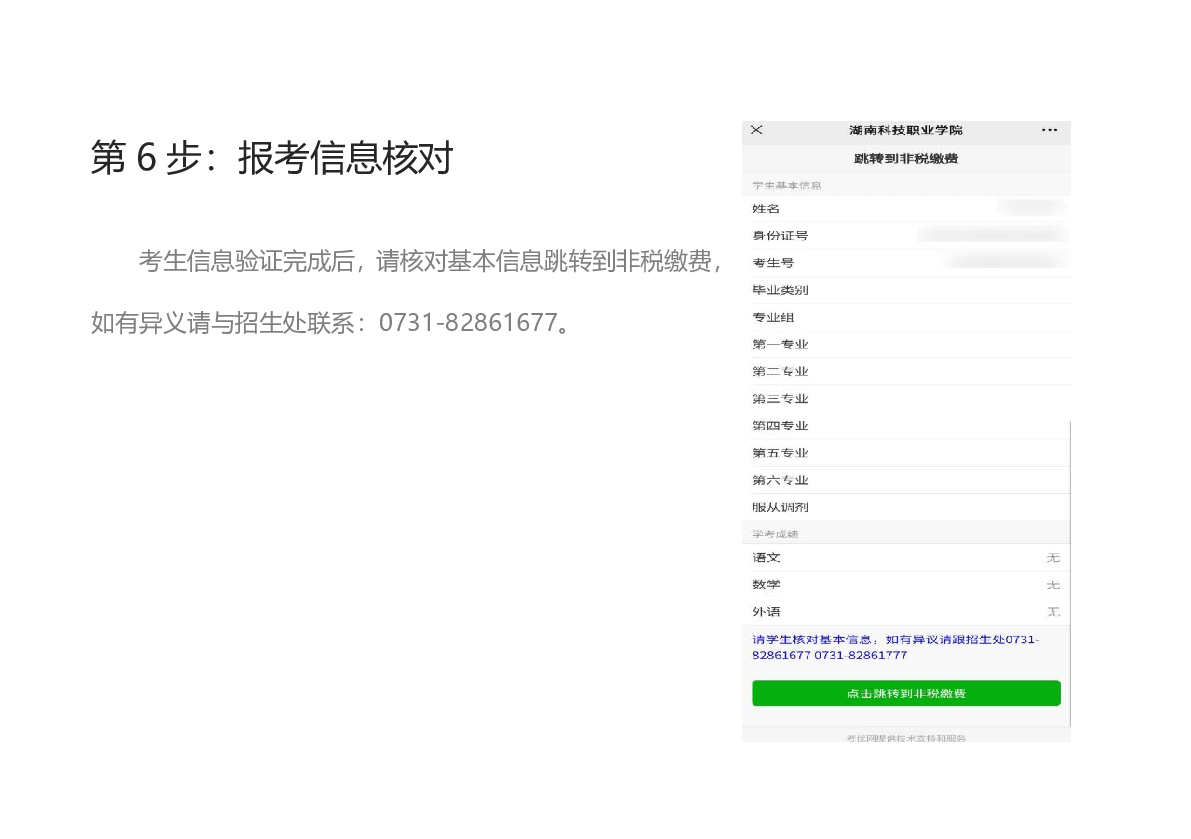Image resolution: width=1191 pixels, height=839 pixels.
Task: Click the phone page's right scrollbar
Action: (x=1069, y=570)
